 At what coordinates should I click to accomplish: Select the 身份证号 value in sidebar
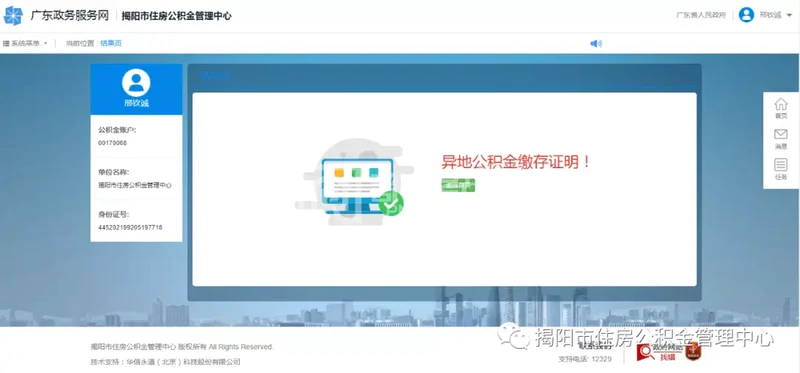tap(130, 228)
